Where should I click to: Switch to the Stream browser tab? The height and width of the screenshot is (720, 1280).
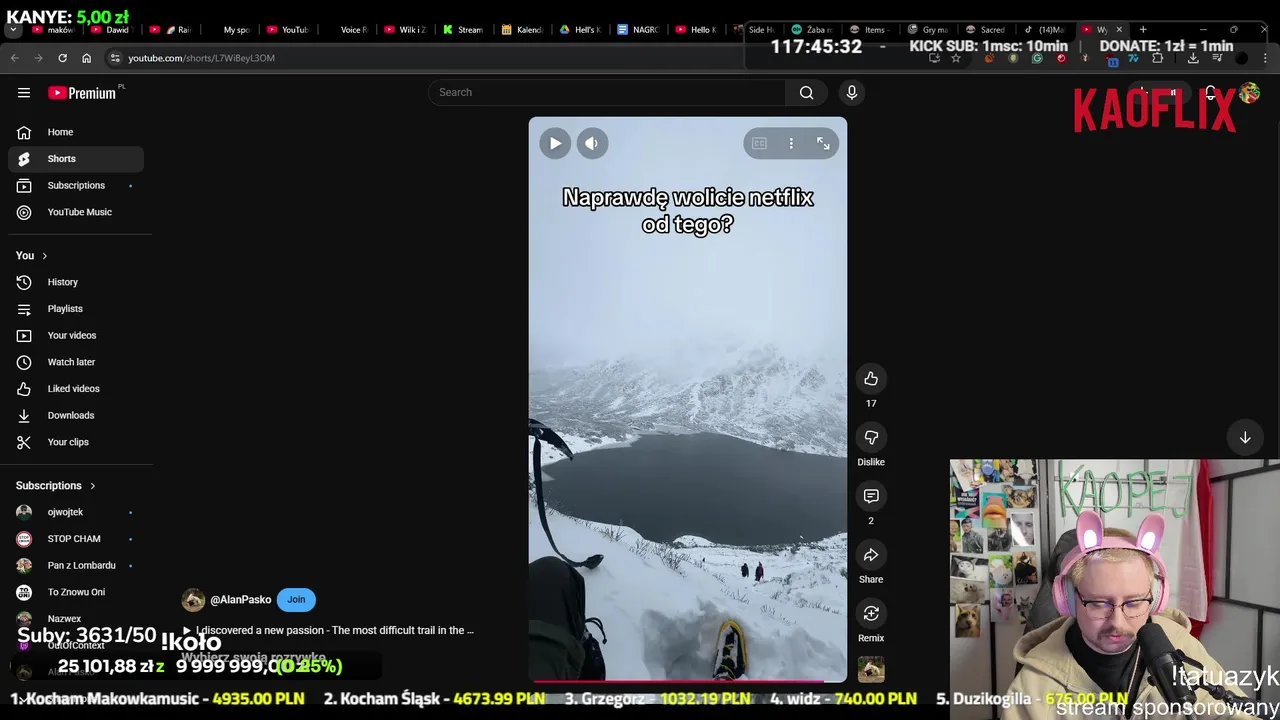(x=463, y=30)
